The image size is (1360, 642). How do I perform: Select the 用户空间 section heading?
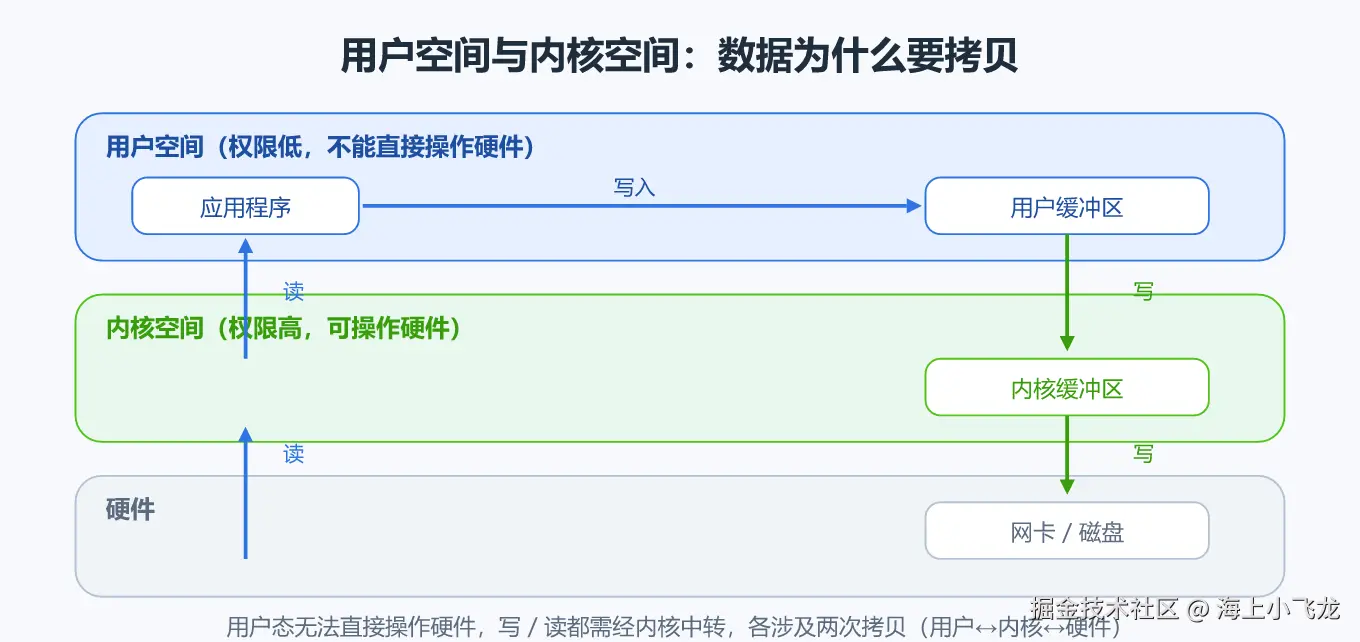pyautogui.click(x=321, y=147)
